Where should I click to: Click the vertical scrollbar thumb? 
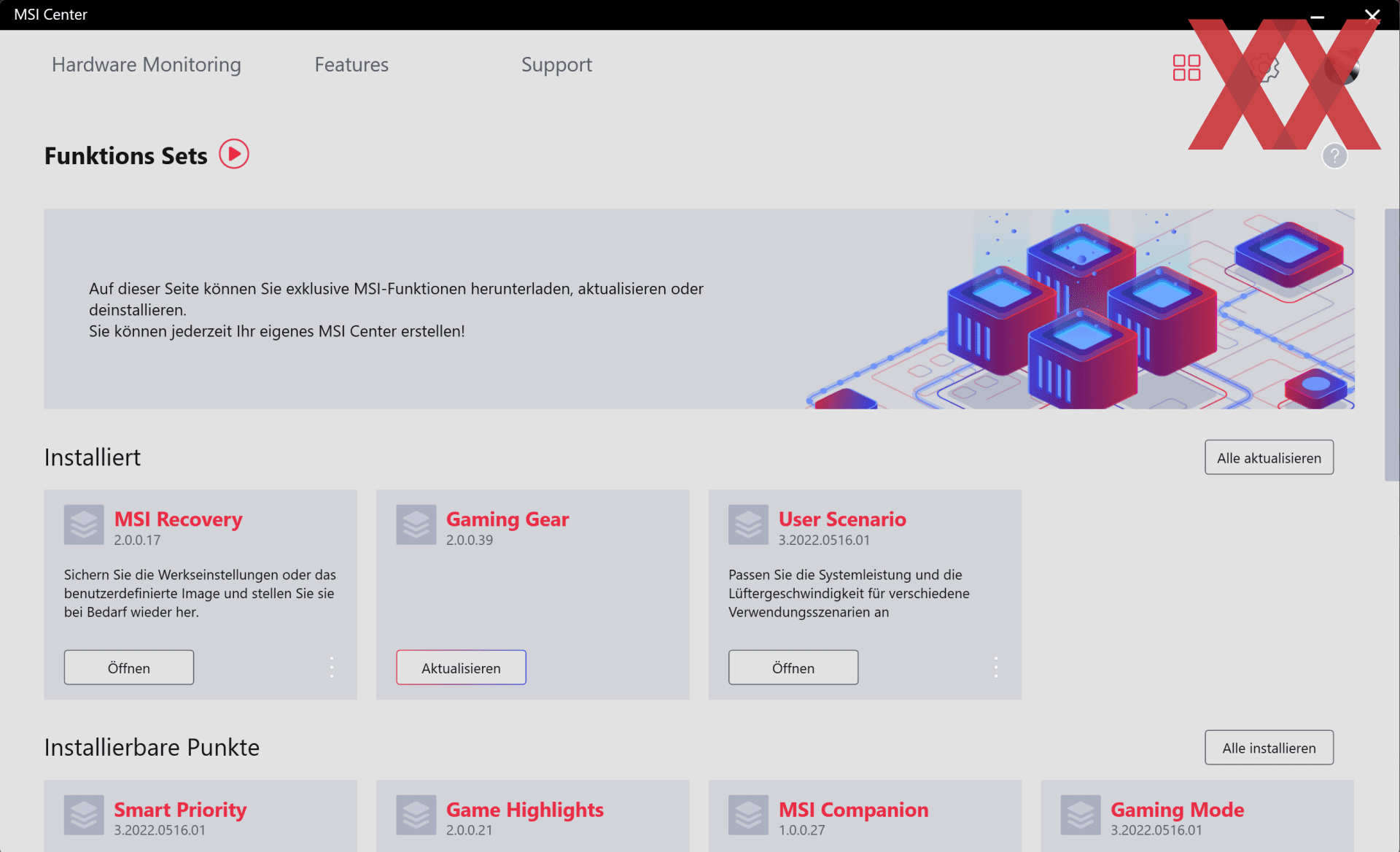1392,345
